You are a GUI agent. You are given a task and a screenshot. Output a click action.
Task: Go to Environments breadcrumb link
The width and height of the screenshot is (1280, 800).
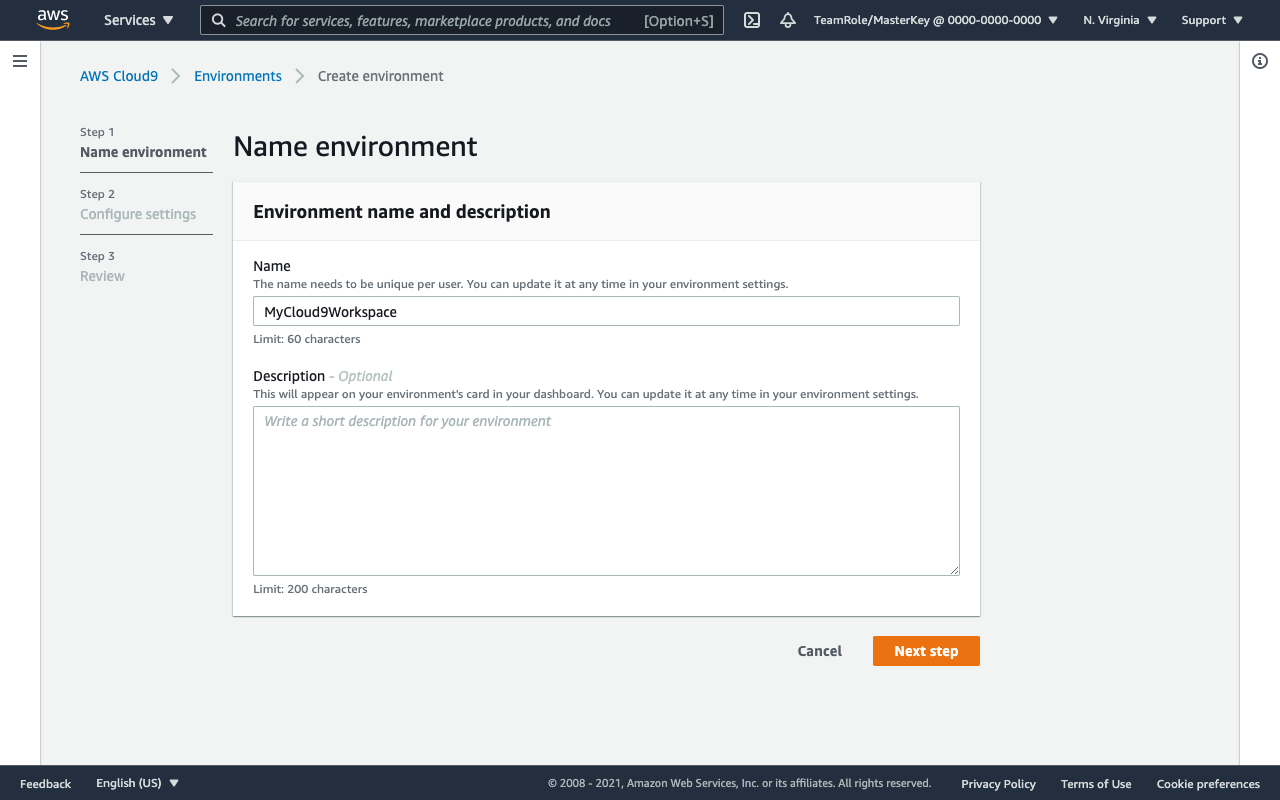pos(238,76)
